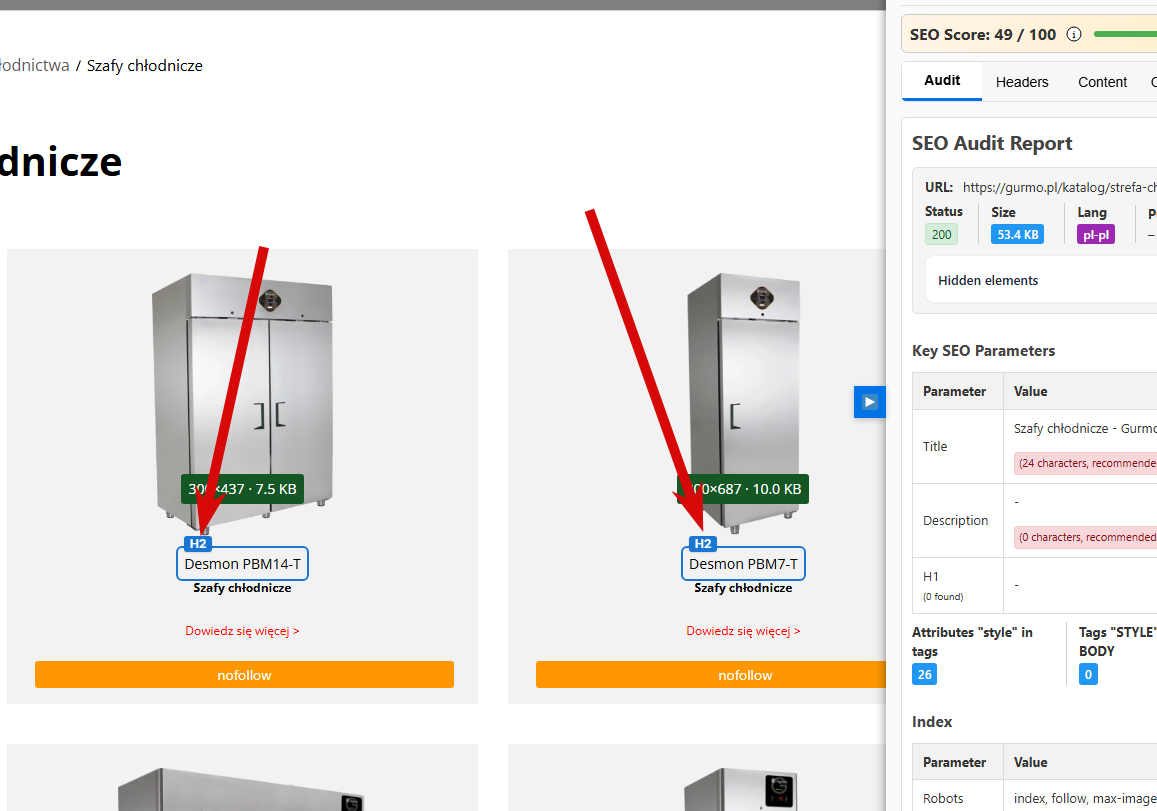
Task: Click the pl-pl language badge
Action: [x=1096, y=235]
